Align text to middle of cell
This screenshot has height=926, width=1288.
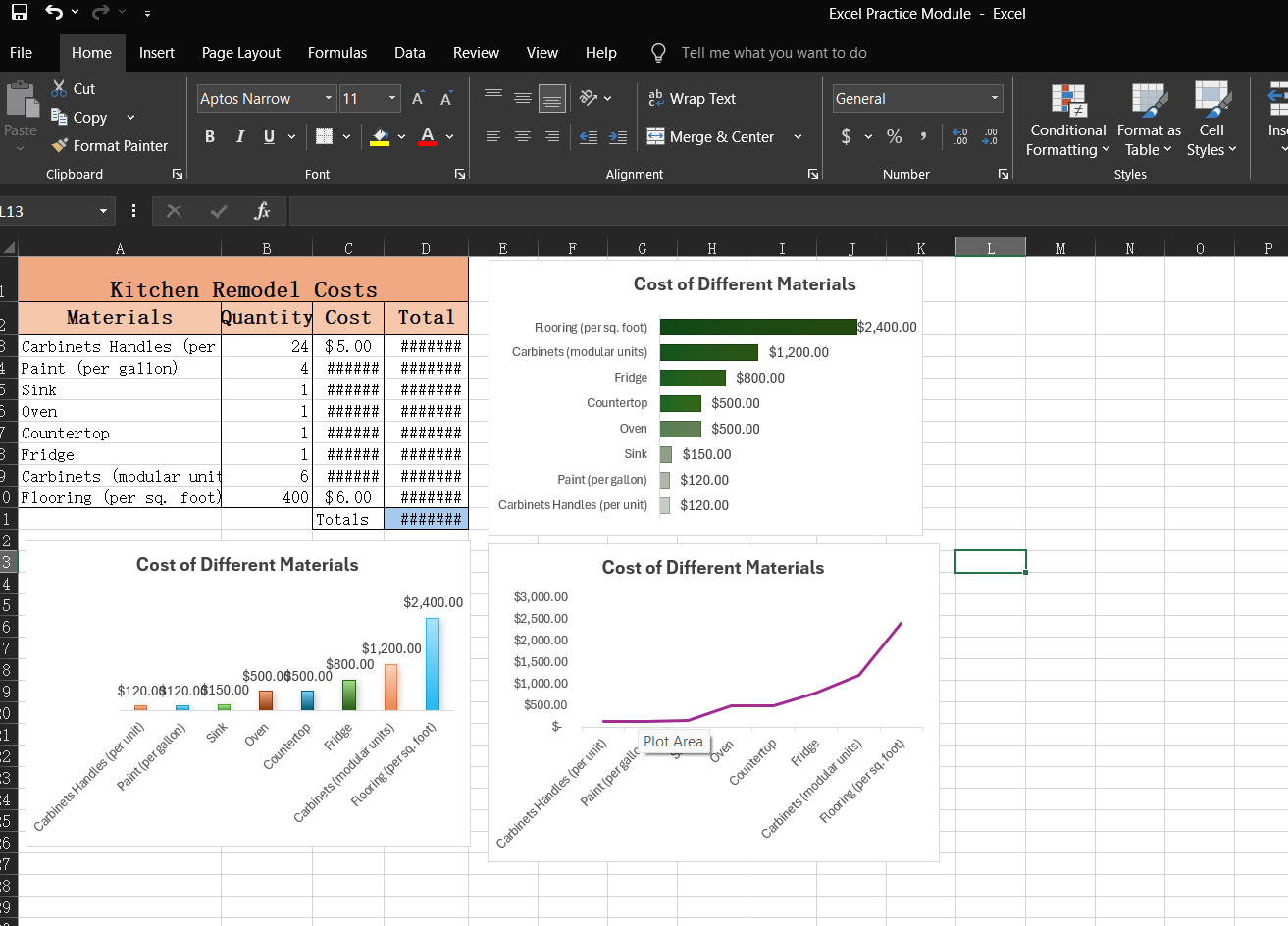tap(523, 98)
